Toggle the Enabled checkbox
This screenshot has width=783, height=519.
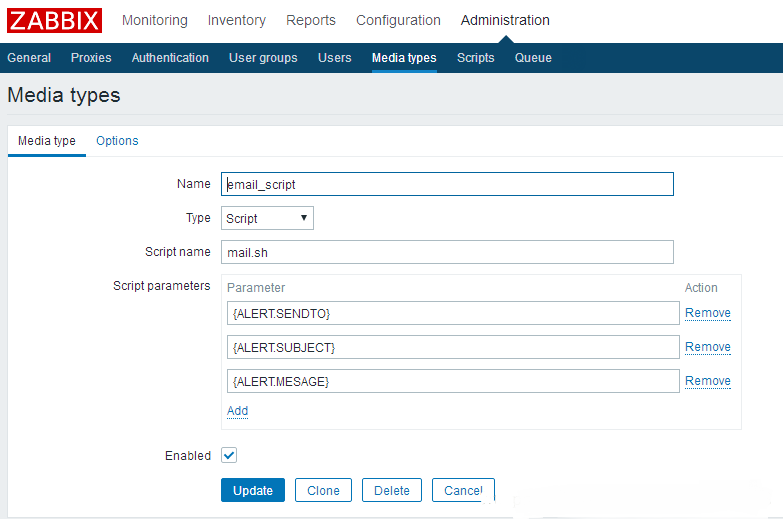229,455
